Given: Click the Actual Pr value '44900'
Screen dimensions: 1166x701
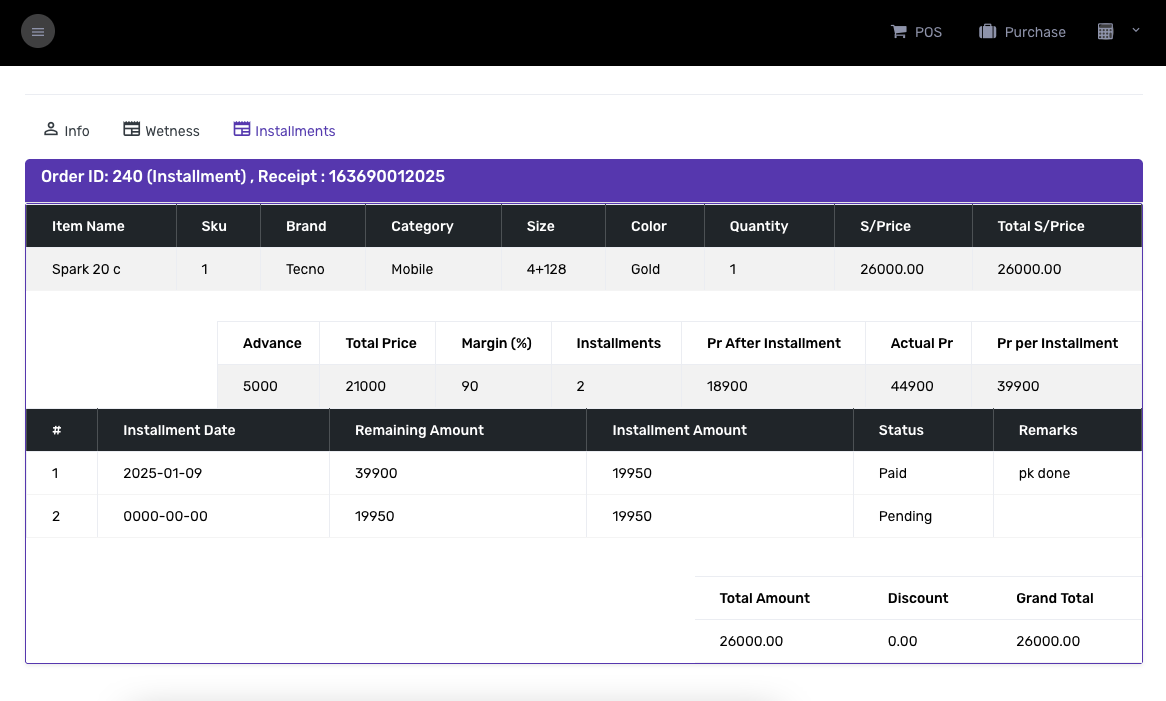Looking at the screenshot, I should click(x=912, y=387).
